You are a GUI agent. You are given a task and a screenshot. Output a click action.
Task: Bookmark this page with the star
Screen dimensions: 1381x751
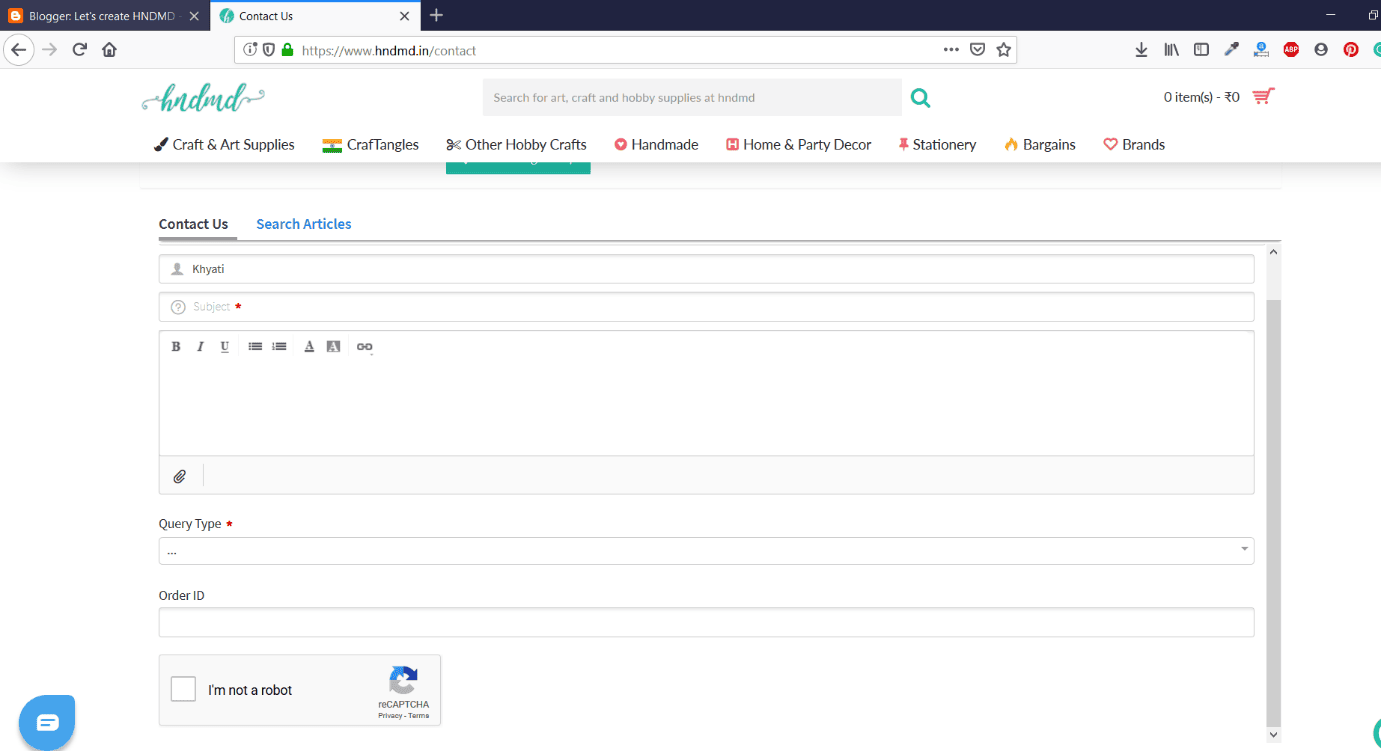point(1003,50)
